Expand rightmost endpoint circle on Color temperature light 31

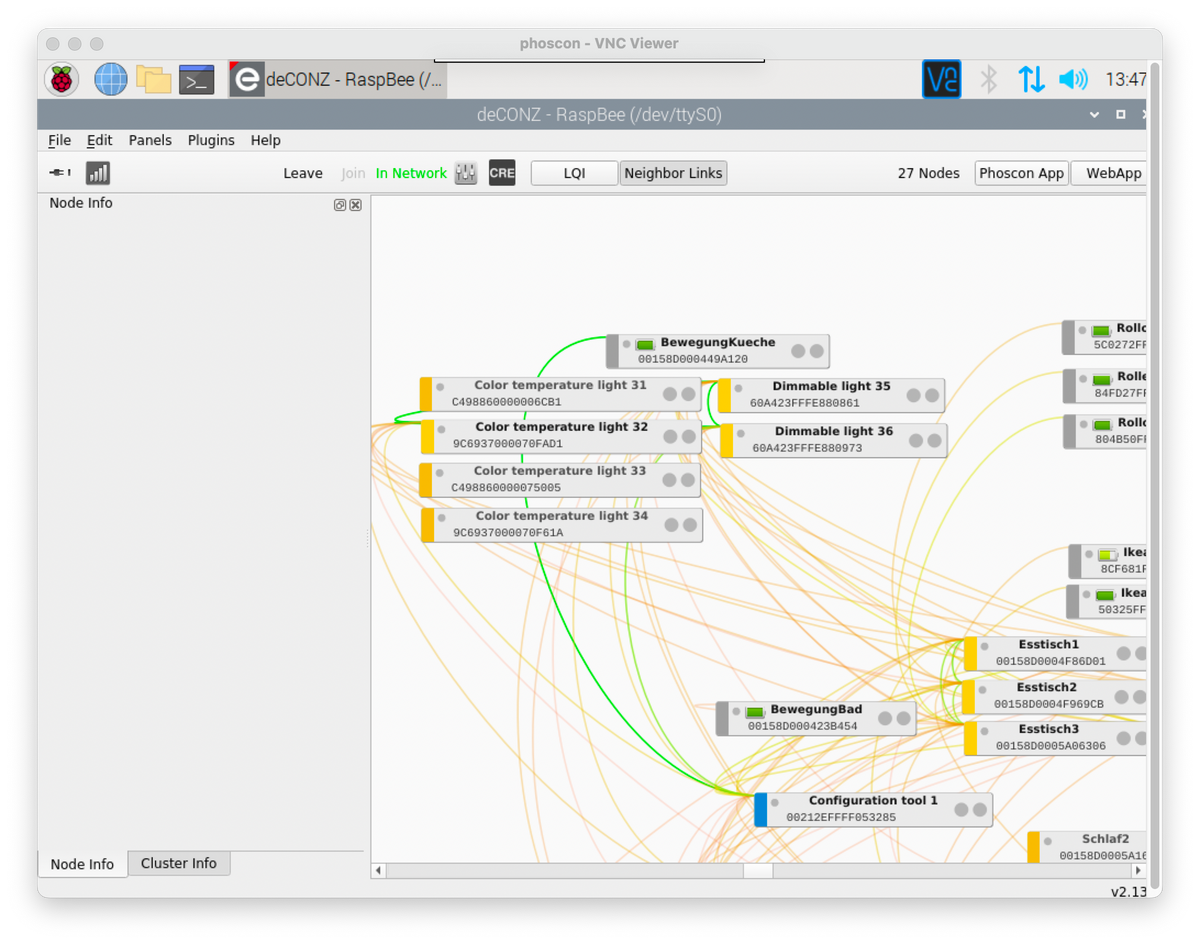[688, 394]
